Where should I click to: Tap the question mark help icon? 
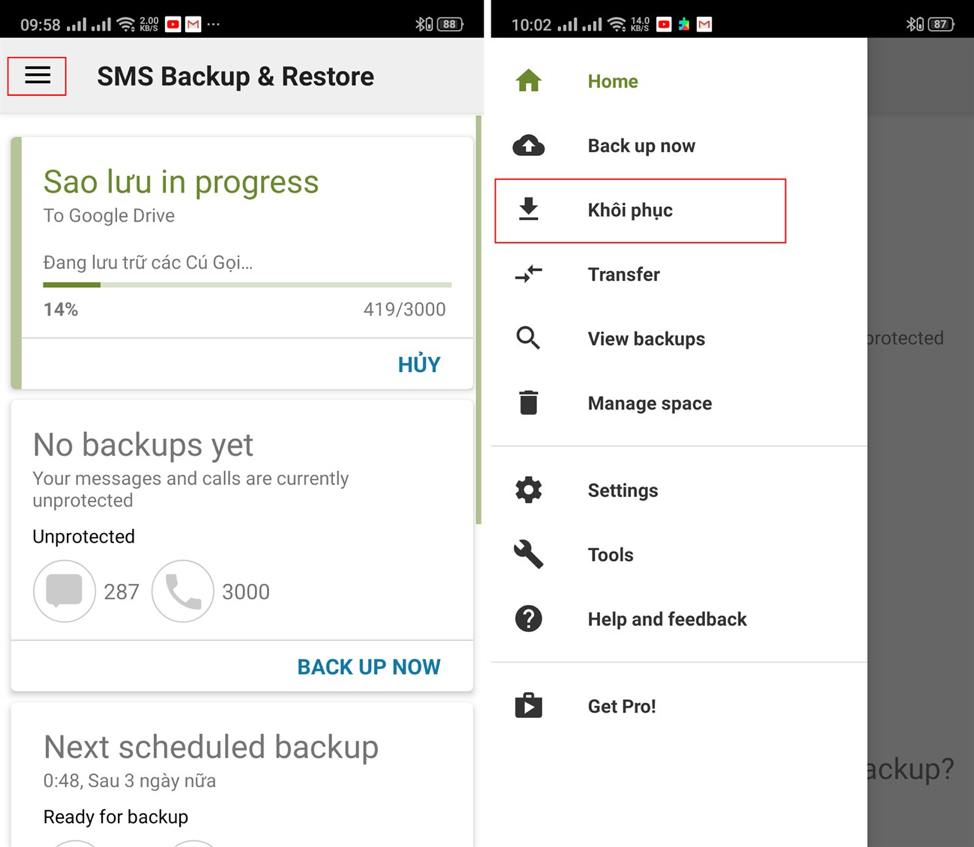tap(528, 618)
